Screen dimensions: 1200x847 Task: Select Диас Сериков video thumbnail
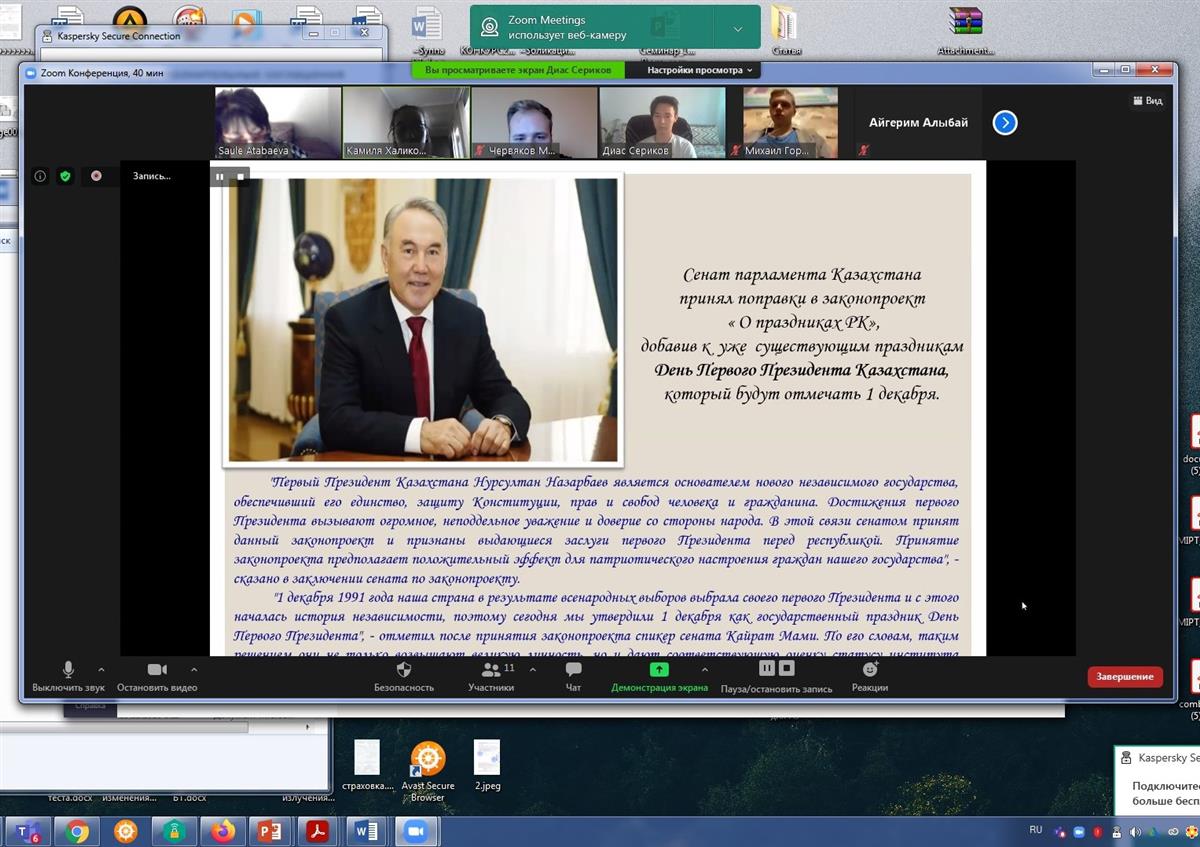(x=662, y=122)
